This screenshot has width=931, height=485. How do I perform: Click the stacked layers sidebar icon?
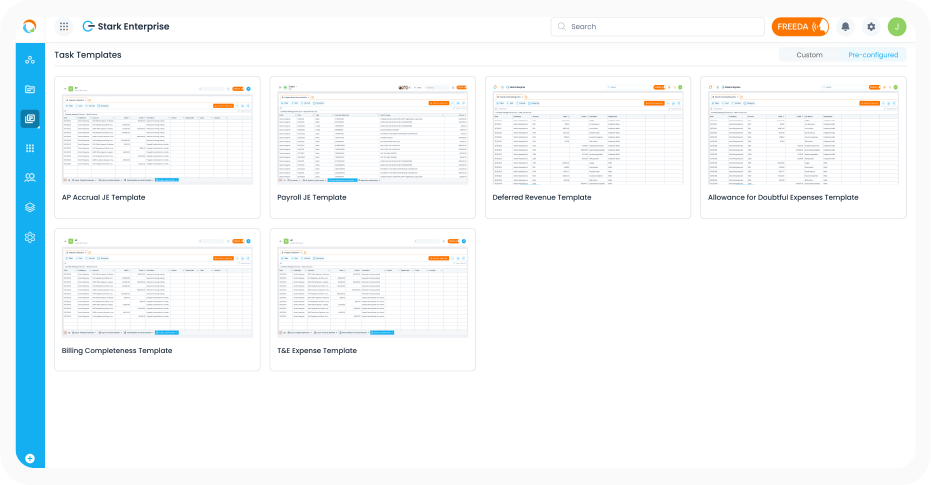point(30,207)
